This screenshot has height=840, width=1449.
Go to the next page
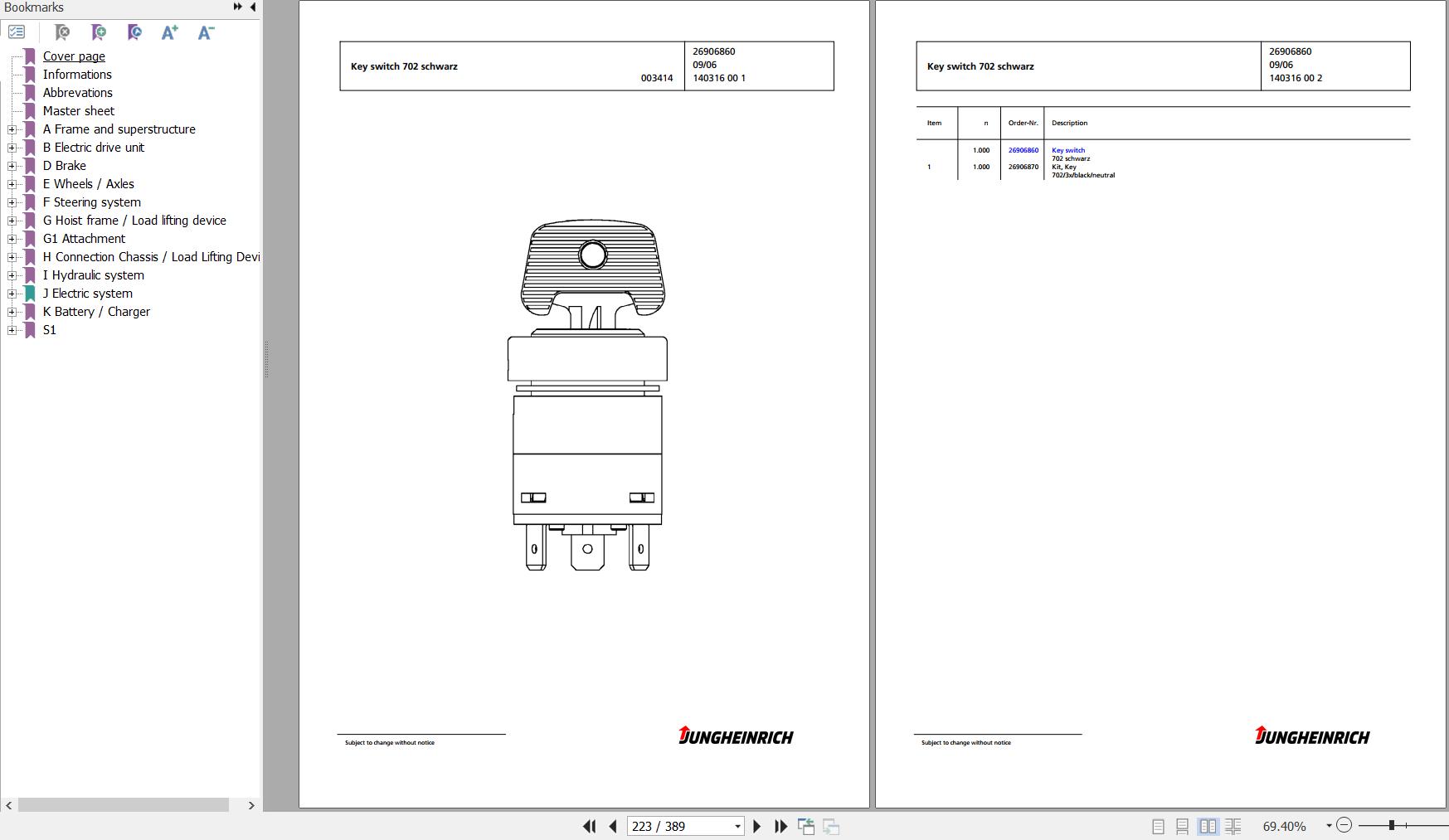pos(756,826)
